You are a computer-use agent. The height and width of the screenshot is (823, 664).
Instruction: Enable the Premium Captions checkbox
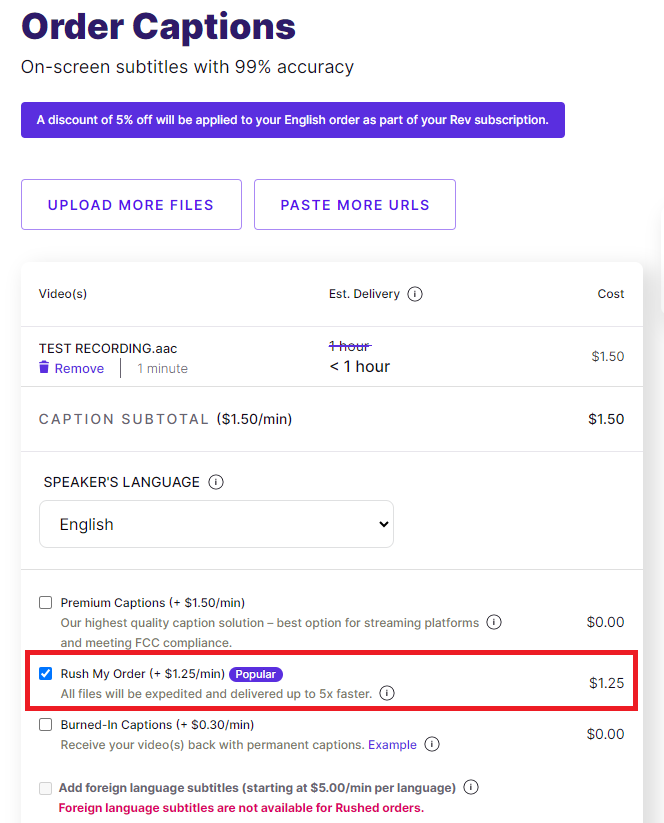point(46,603)
